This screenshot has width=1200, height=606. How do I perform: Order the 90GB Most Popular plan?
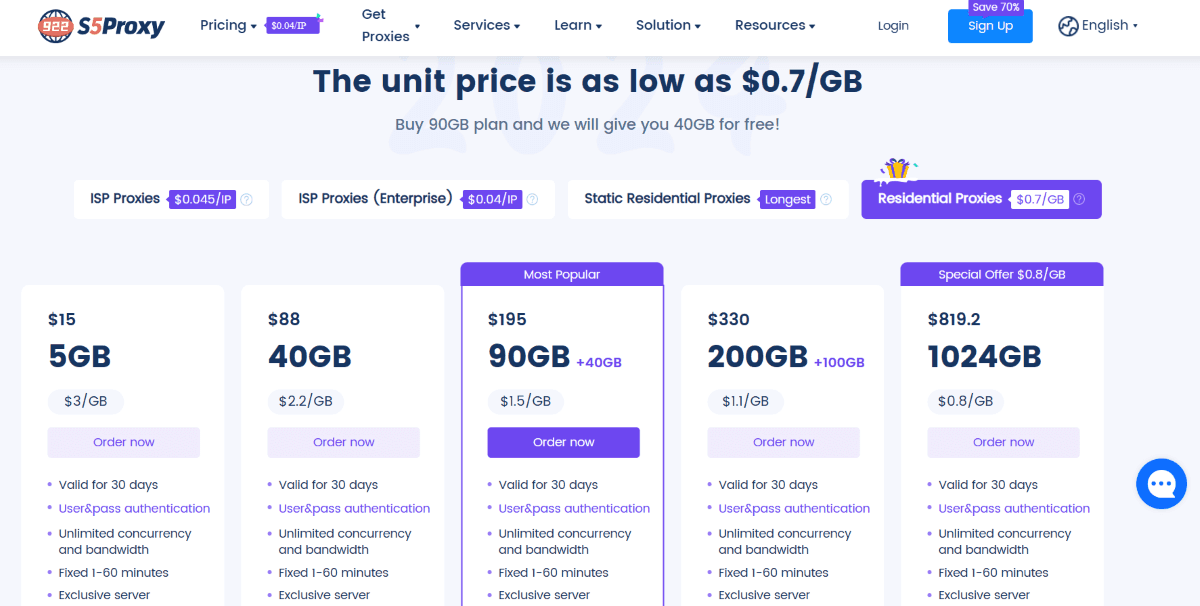click(x=564, y=442)
